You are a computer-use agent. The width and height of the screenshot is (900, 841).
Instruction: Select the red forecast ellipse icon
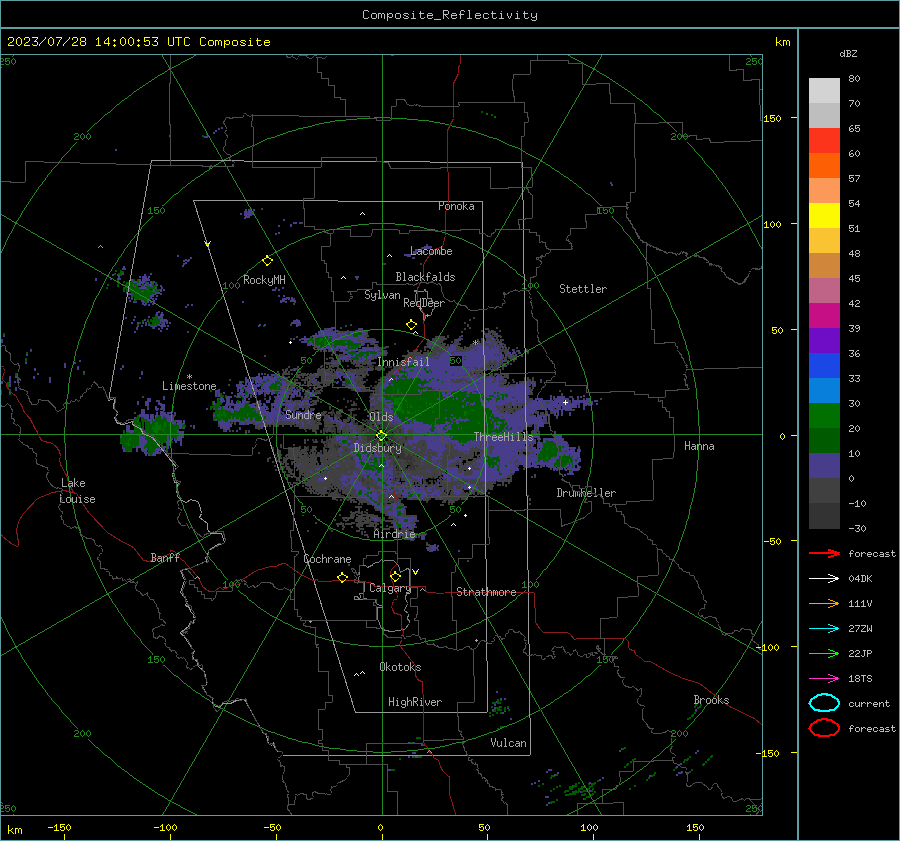coord(824,728)
